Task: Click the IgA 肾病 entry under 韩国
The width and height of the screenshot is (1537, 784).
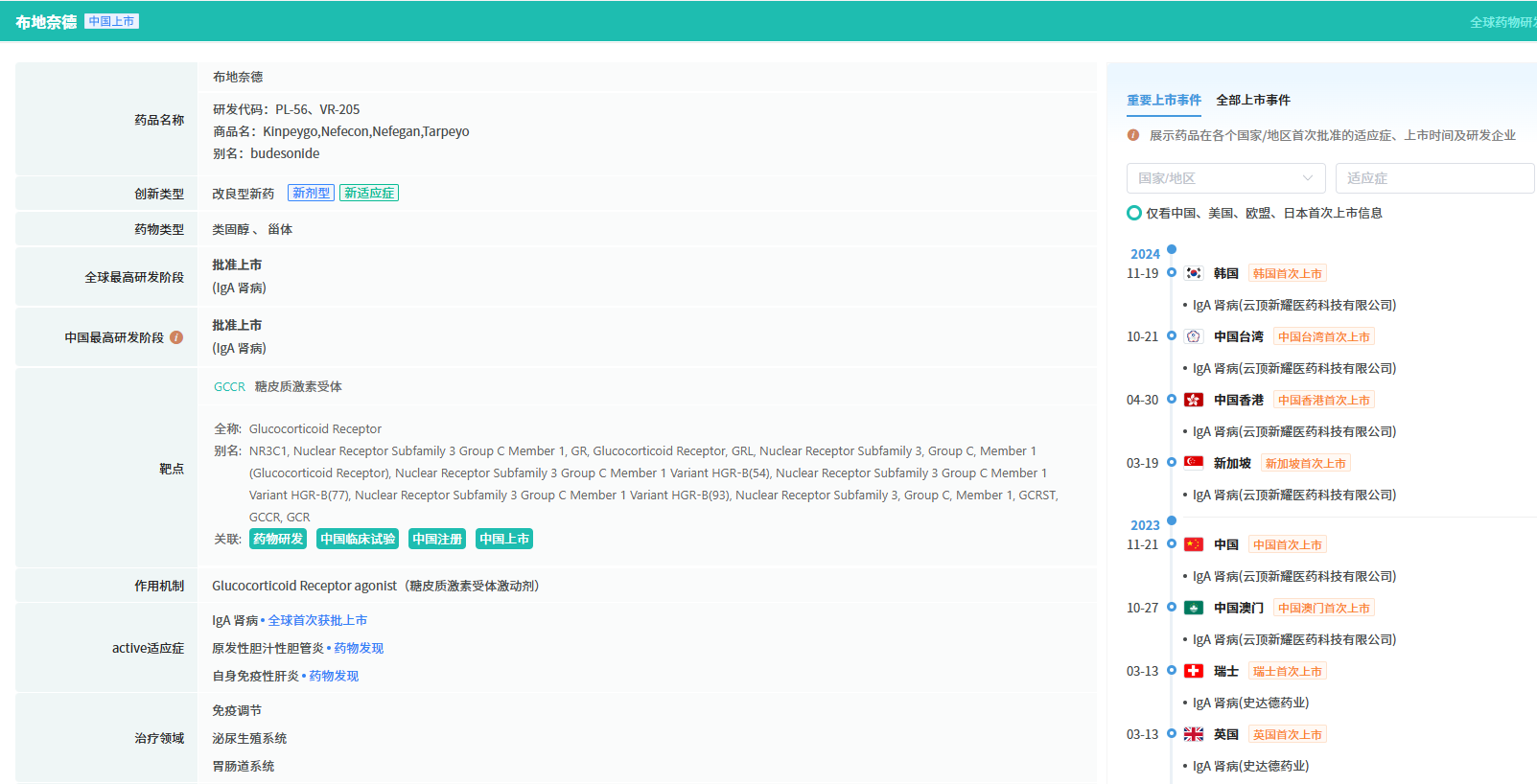Action: pyautogui.click(x=1294, y=305)
